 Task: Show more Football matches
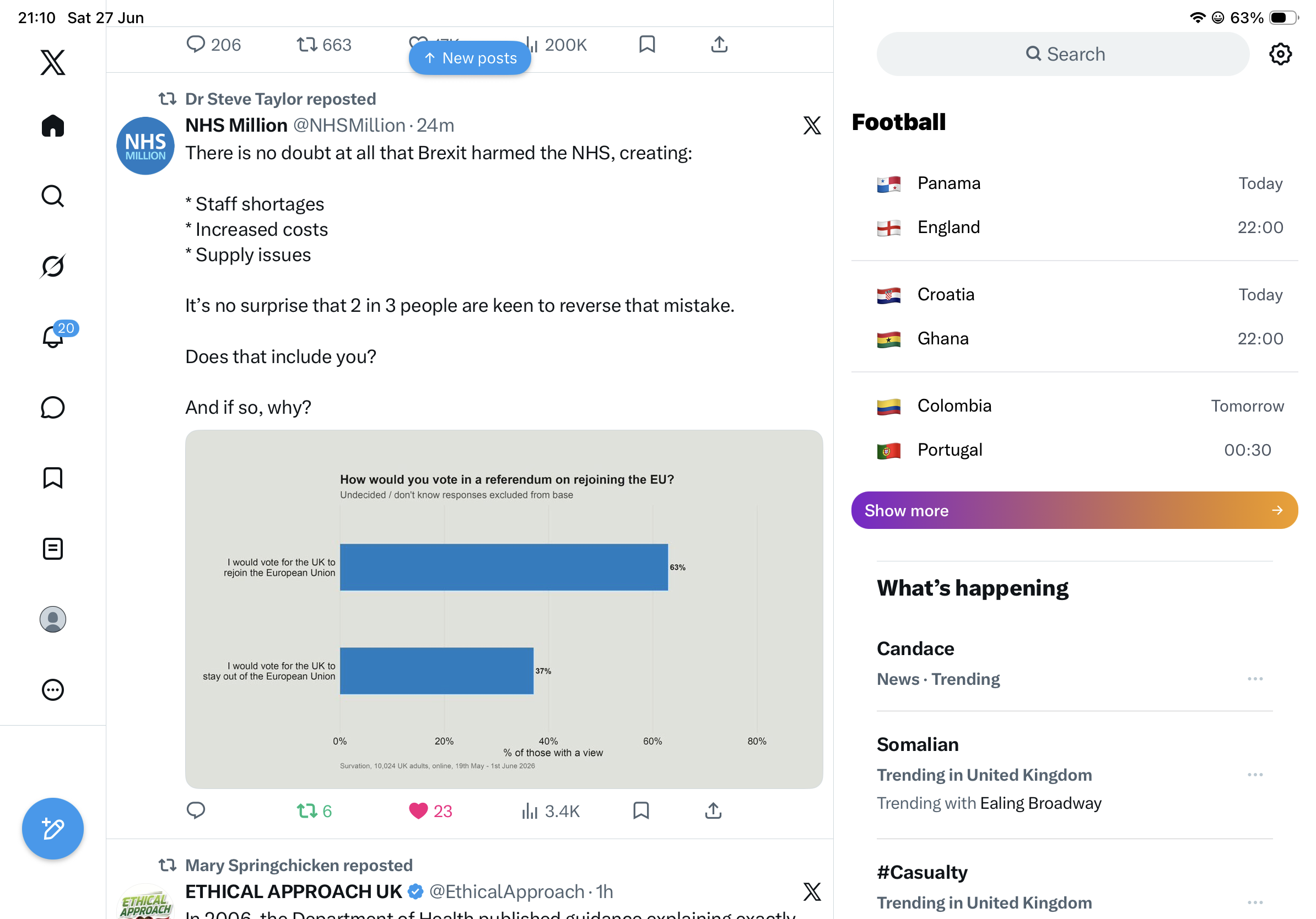(x=1074, y=510)
